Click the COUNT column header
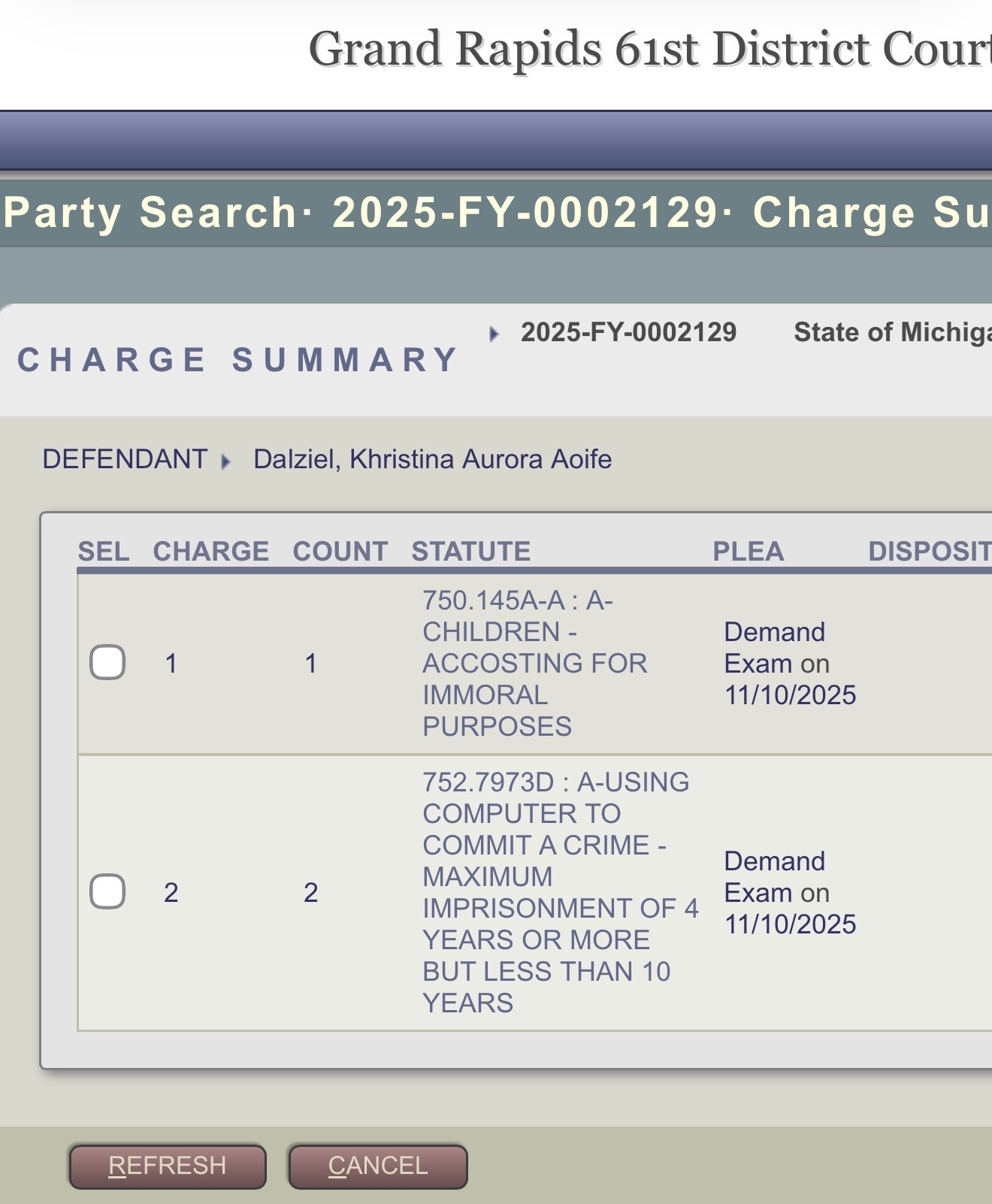This screenshot has width=992, height=1204. pyautogui.click(x=340, y=552)
